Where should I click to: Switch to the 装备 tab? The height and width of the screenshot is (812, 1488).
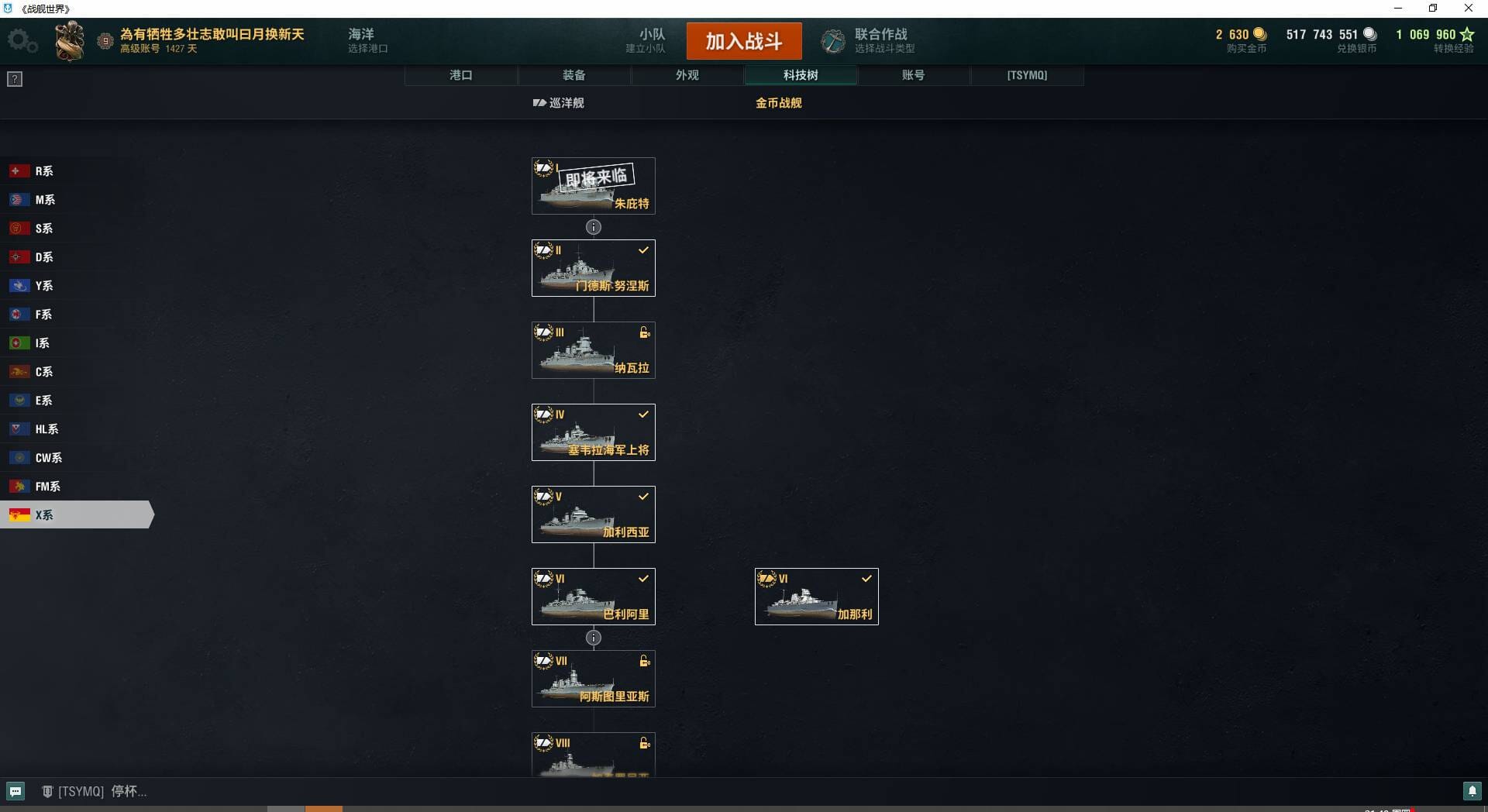coord(574,75)
